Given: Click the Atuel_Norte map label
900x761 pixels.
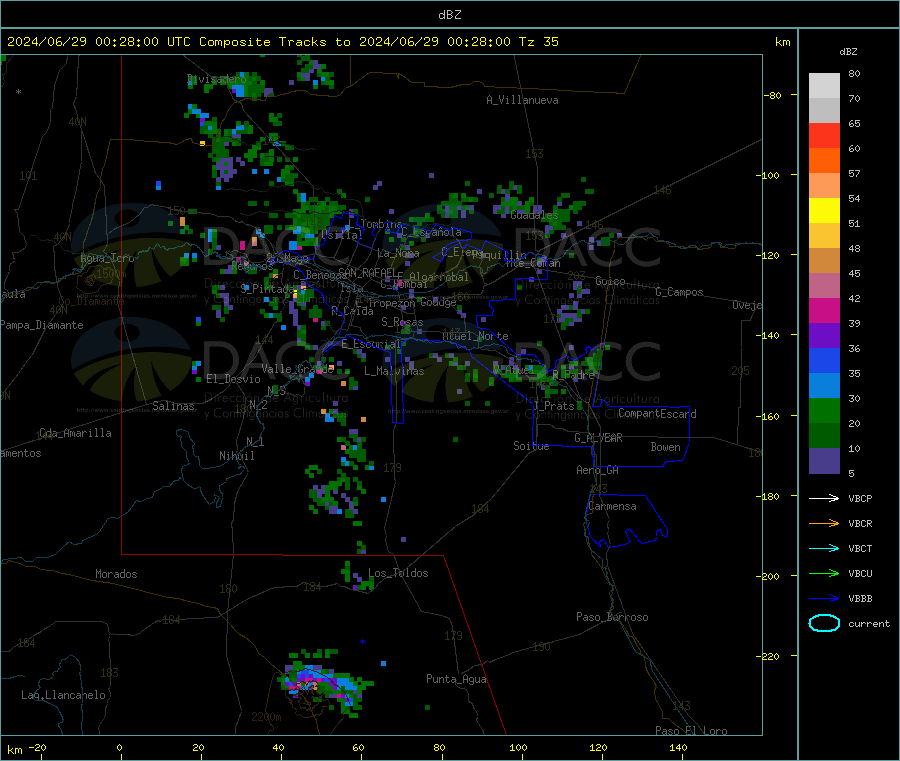Looking at the screenshot, I should click(475, 336).
